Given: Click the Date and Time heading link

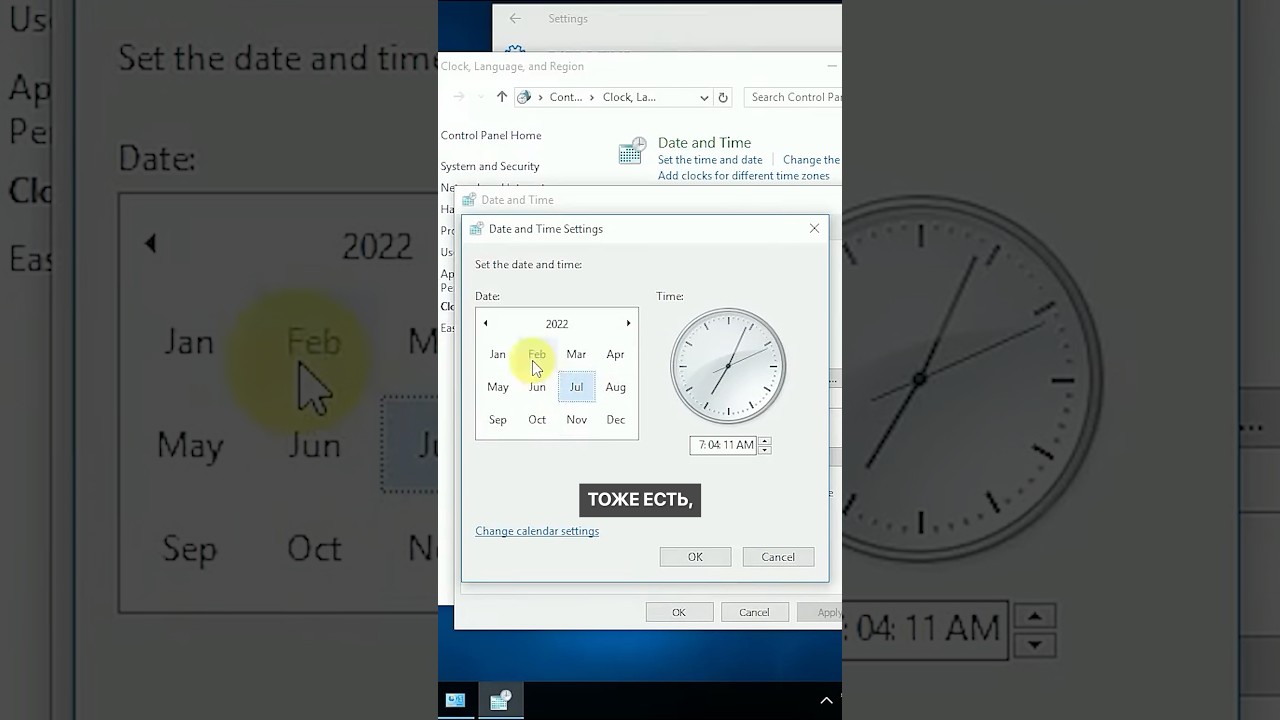Looking at the screenshot, I should point(704,143).
